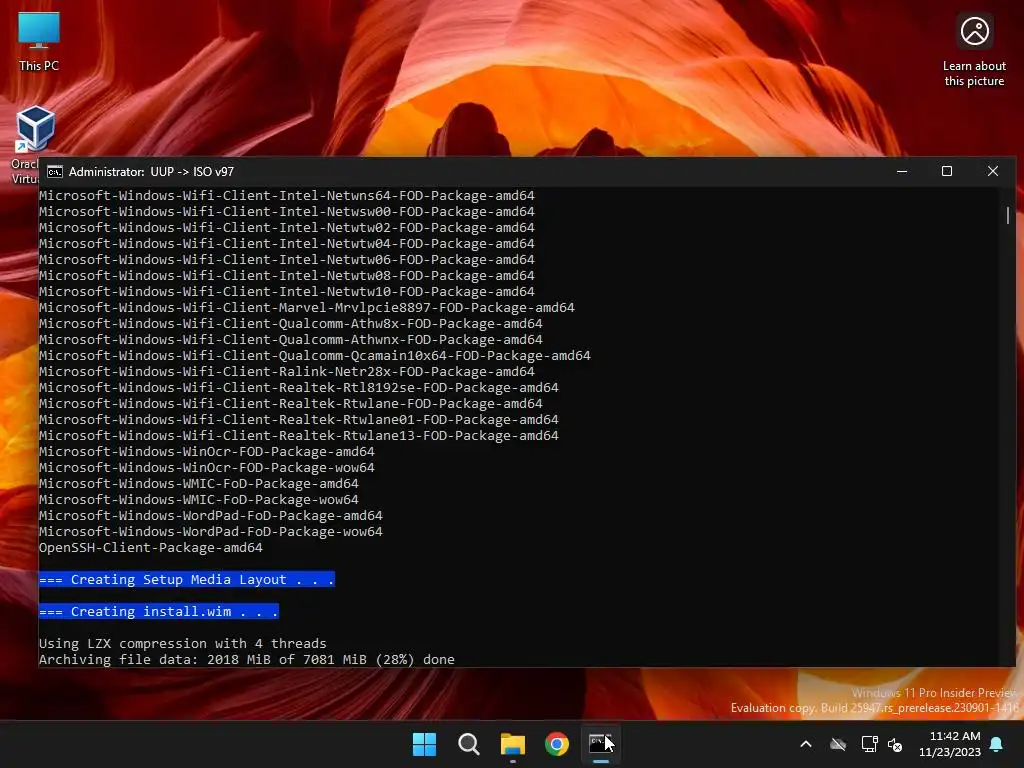Open taskbar Search
Viewport: 1024px width, 768px height.
tap(468, 744)
